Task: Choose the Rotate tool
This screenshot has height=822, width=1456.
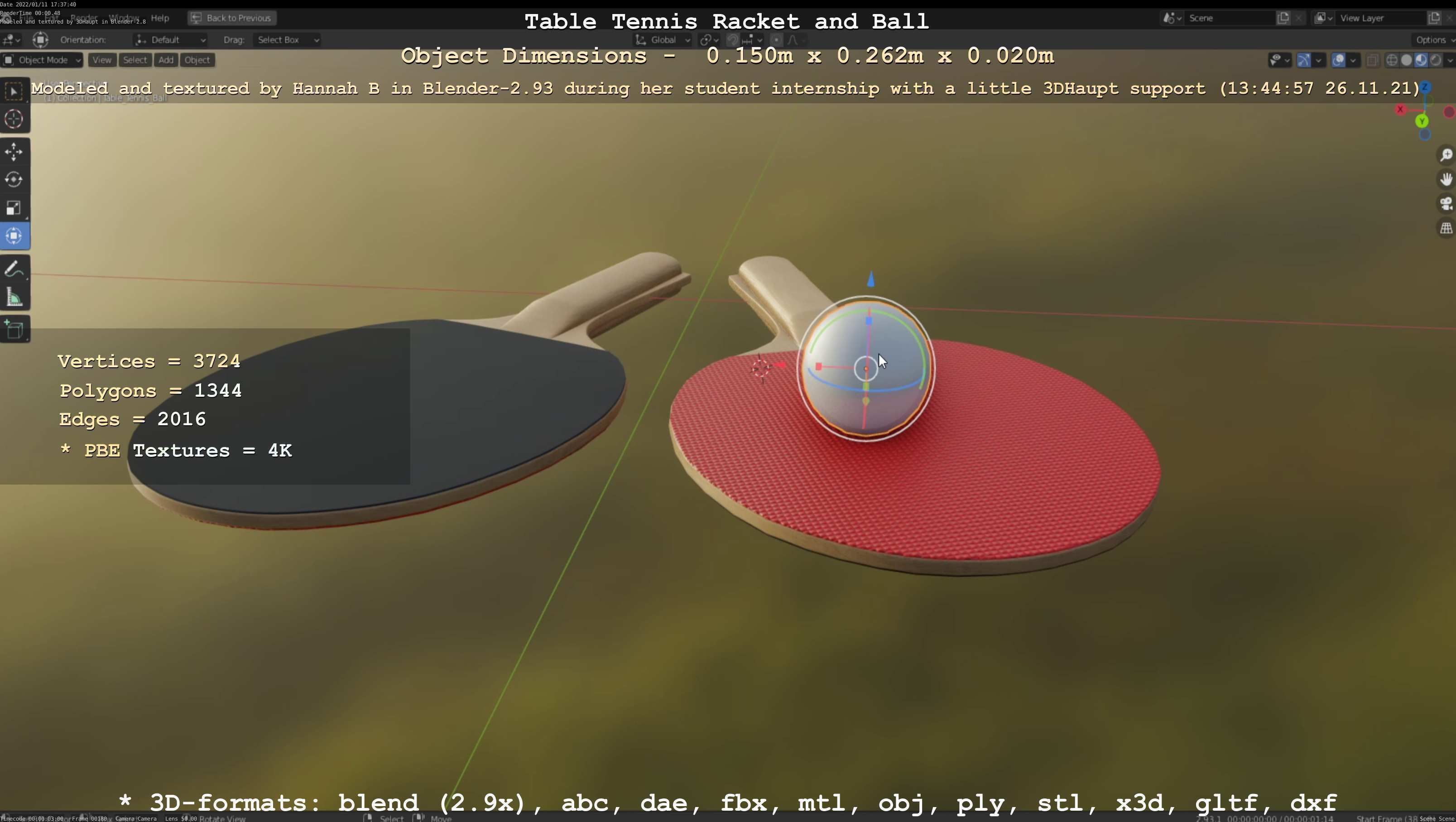Action: (x=14, y=180)
